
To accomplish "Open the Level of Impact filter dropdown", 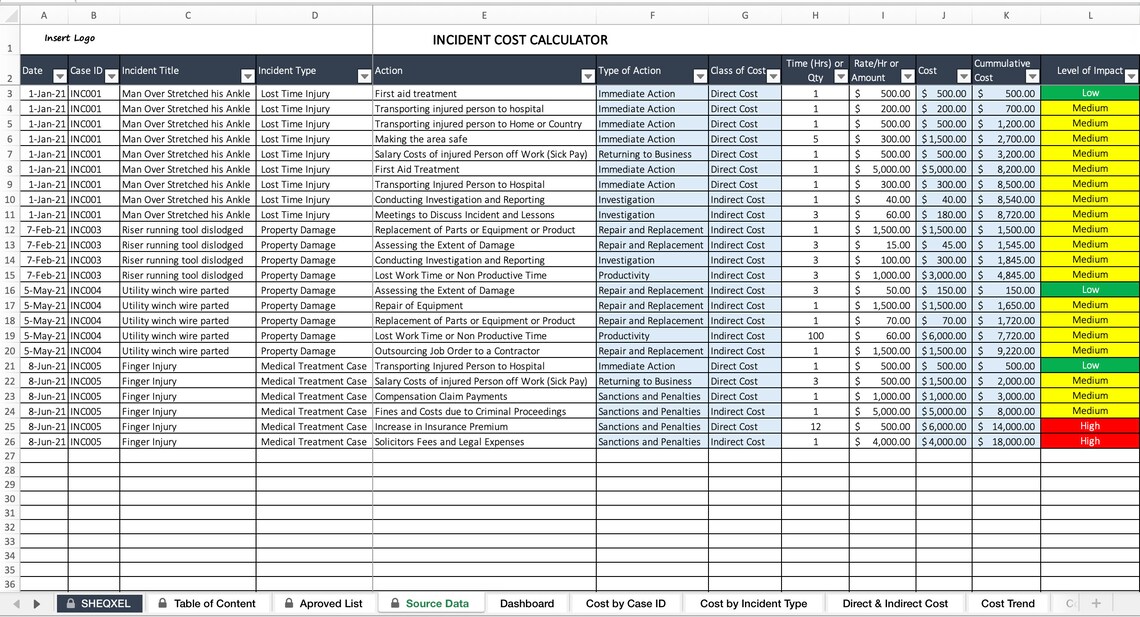I will (1130, 75).
